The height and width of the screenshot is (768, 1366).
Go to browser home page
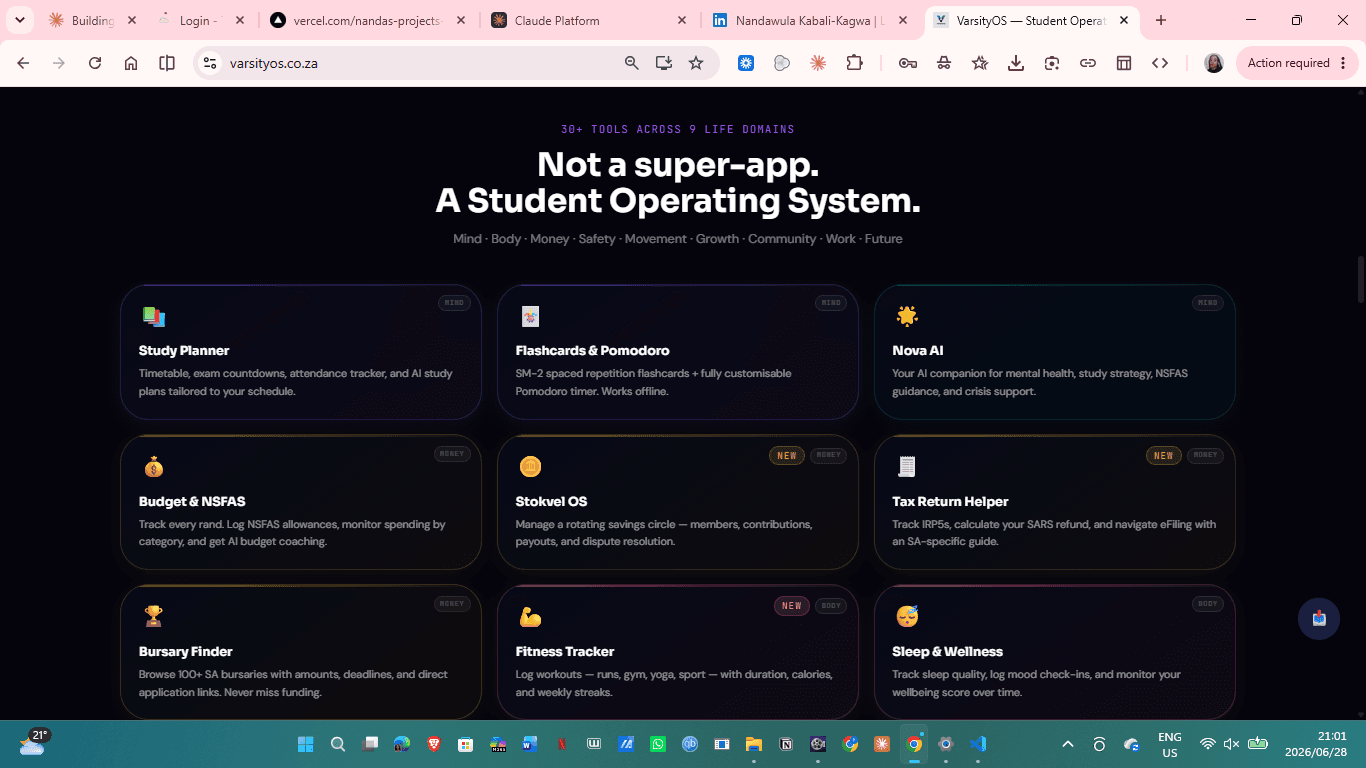tap(131, 63)
